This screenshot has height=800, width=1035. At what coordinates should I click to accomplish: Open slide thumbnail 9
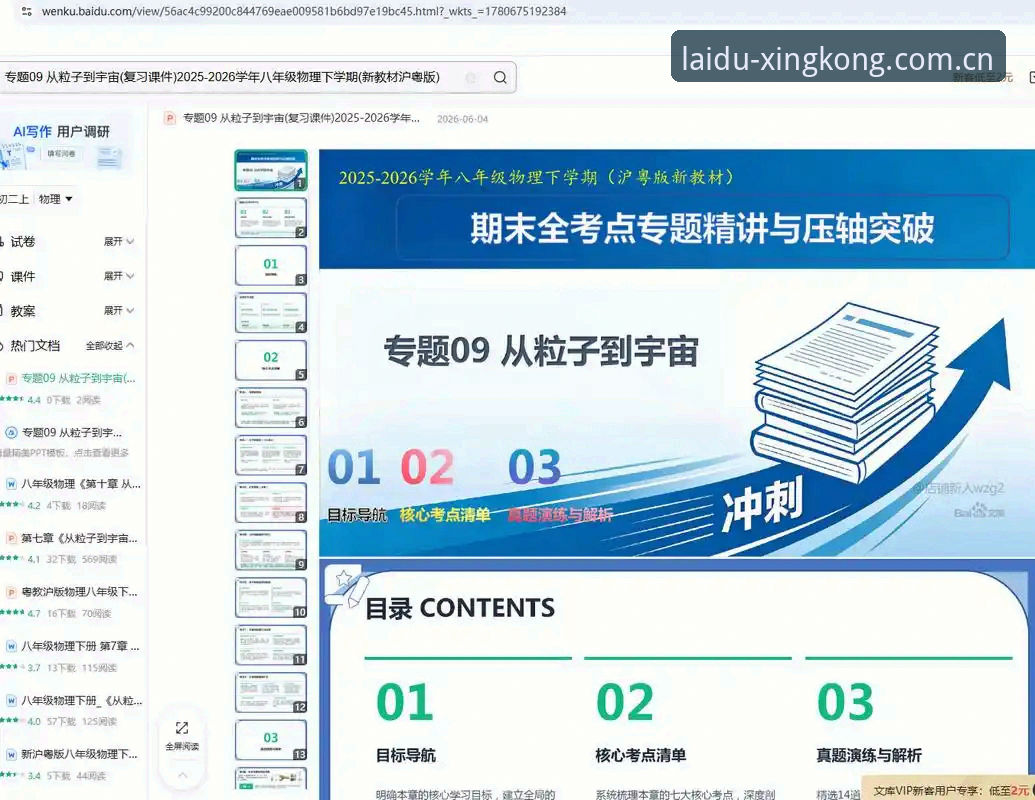271,550
